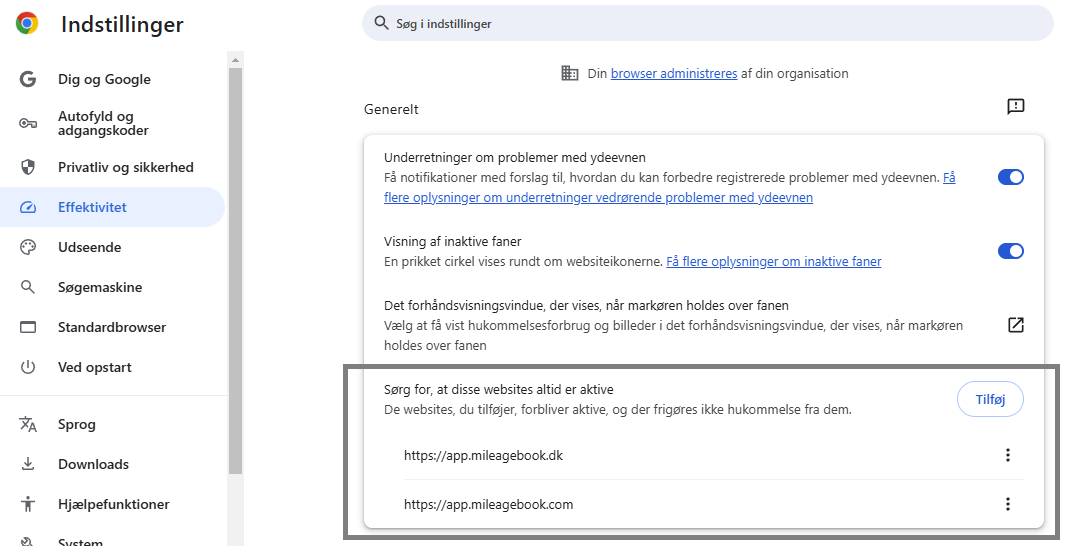
Task: Open Ved opstart settings
Action: [112, 367]
